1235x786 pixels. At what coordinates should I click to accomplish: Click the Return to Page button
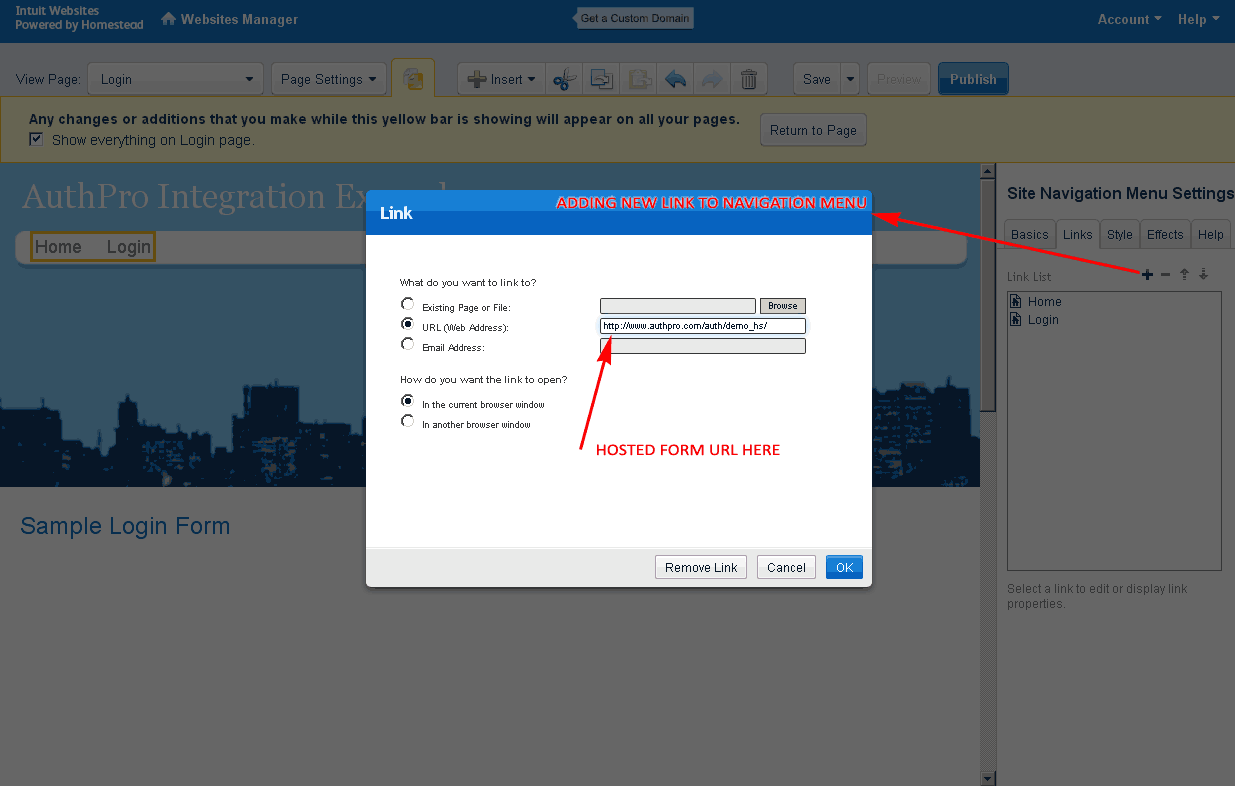(813, 130)
